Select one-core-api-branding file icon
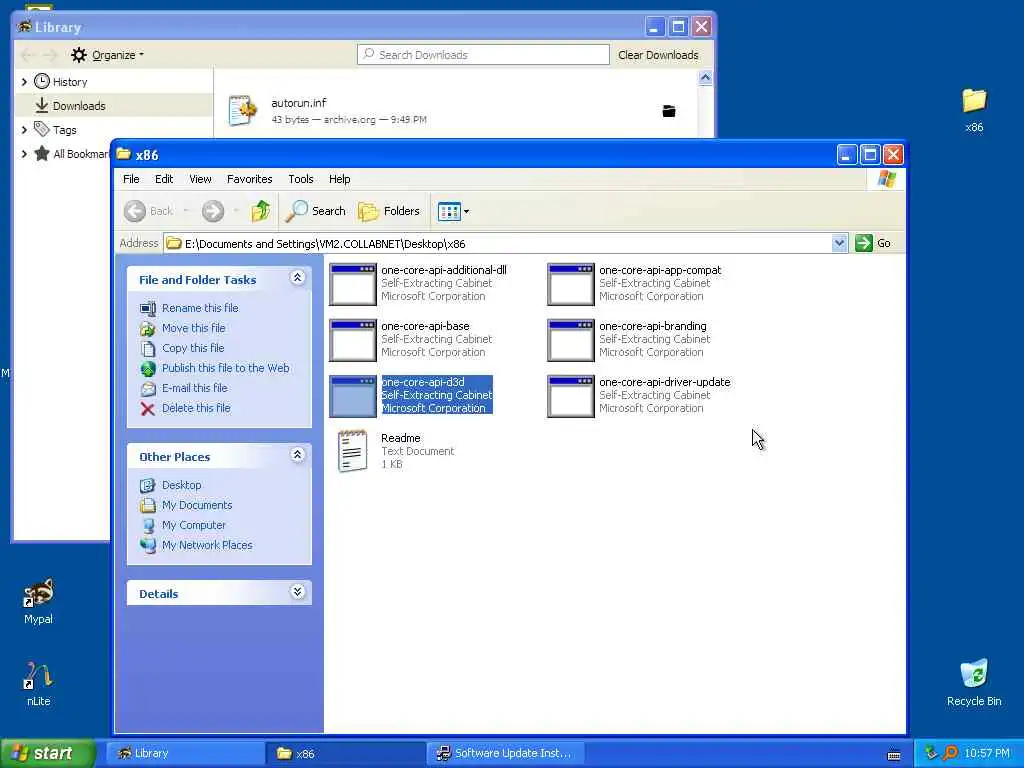Screen dimensions: 1024x768 click(571, 340)
